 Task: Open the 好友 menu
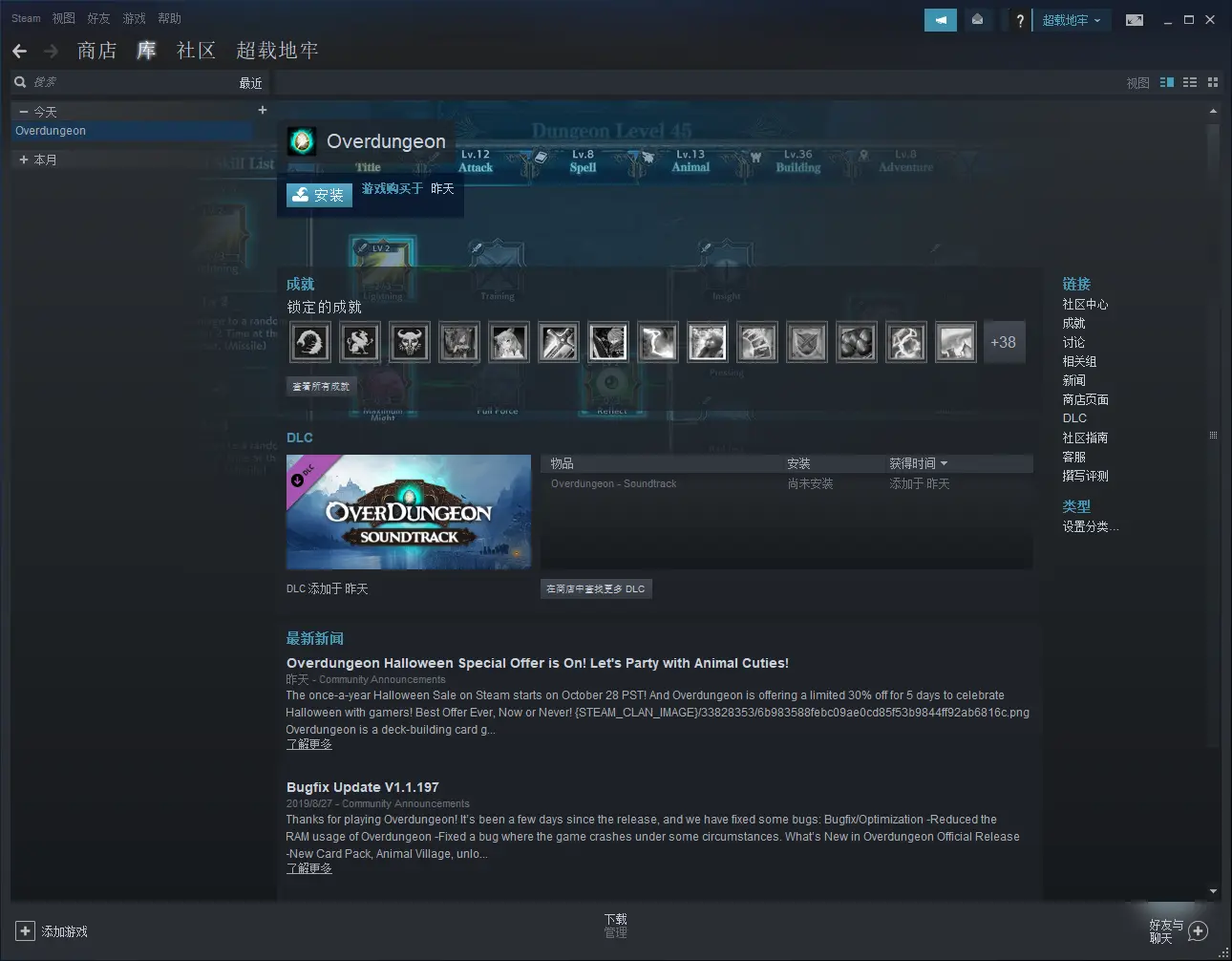[x=98, y=18]
